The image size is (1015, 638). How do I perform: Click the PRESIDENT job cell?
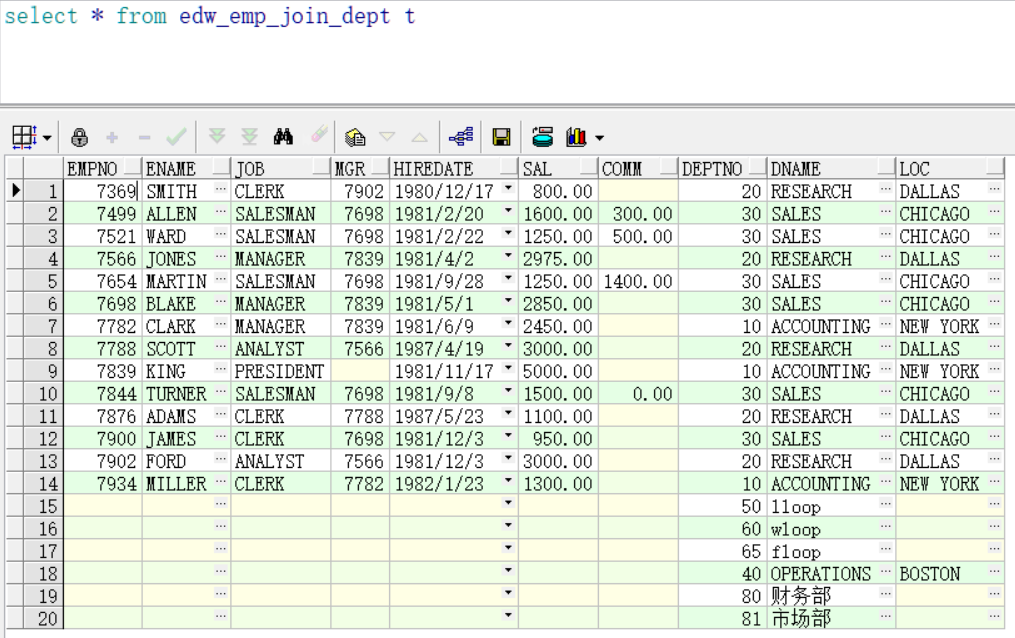[x=281, y=371]
